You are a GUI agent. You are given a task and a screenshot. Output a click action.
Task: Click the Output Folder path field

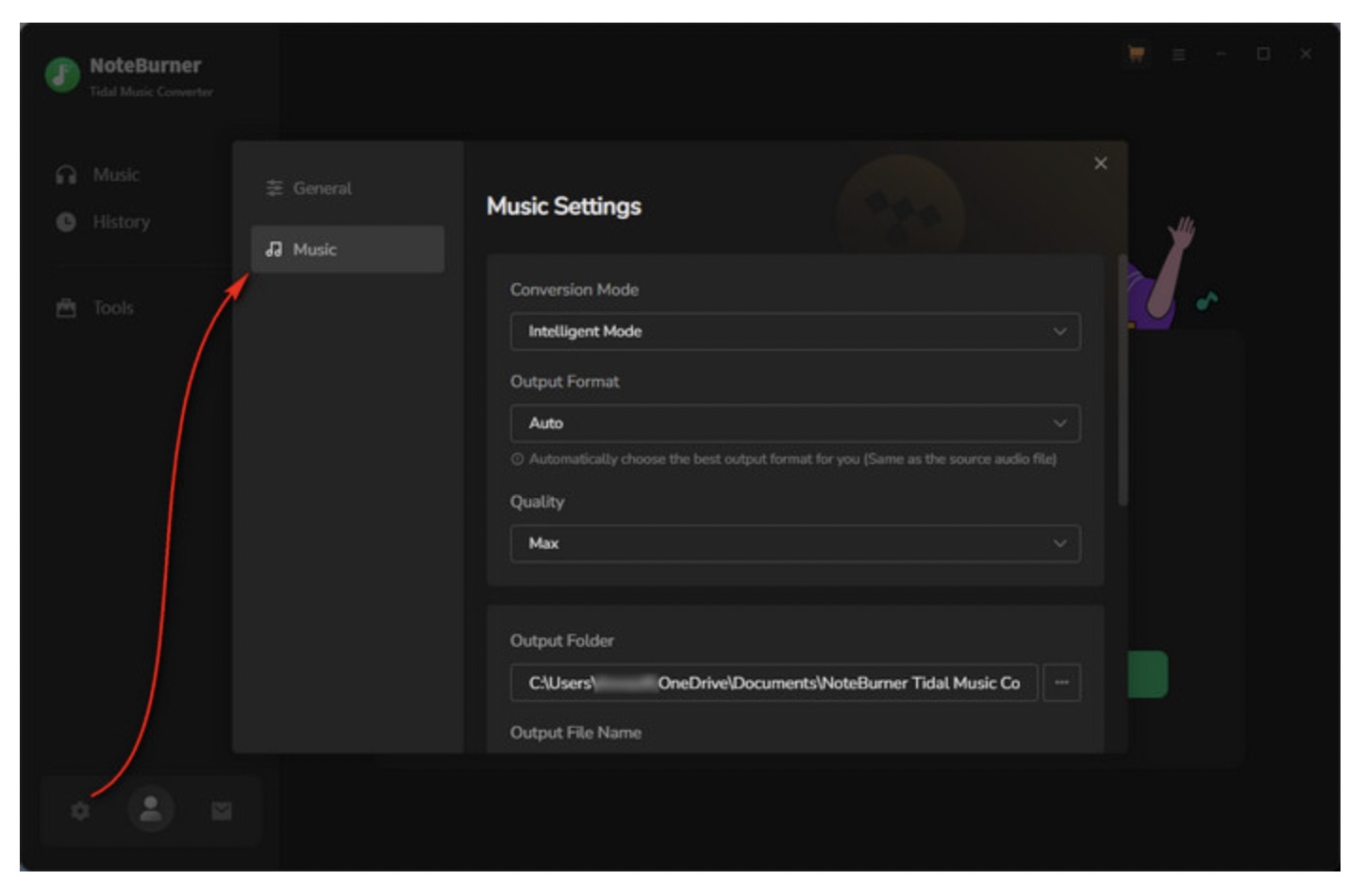coord(774,683)
